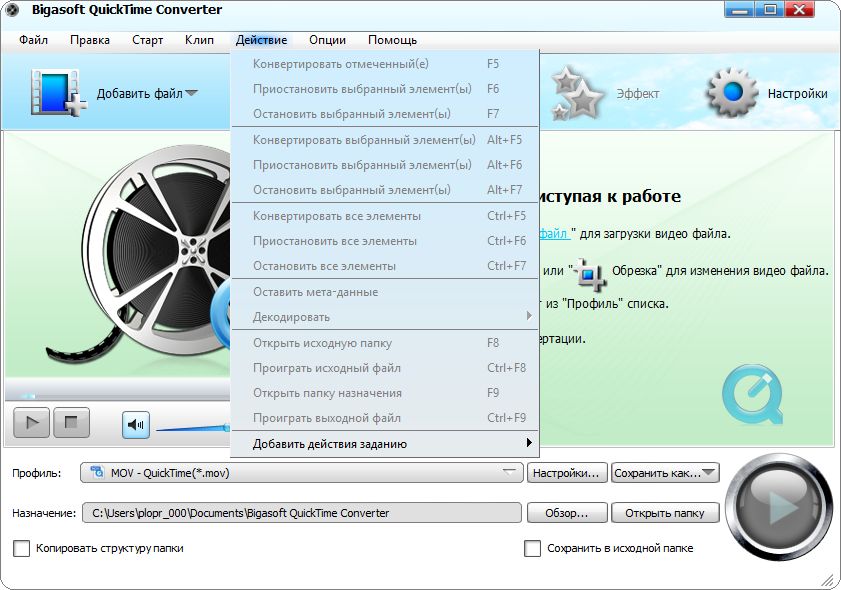Choose 'Остановить выбранный элемент(ы)' F7 entry
841x590 pixels.
385,114
